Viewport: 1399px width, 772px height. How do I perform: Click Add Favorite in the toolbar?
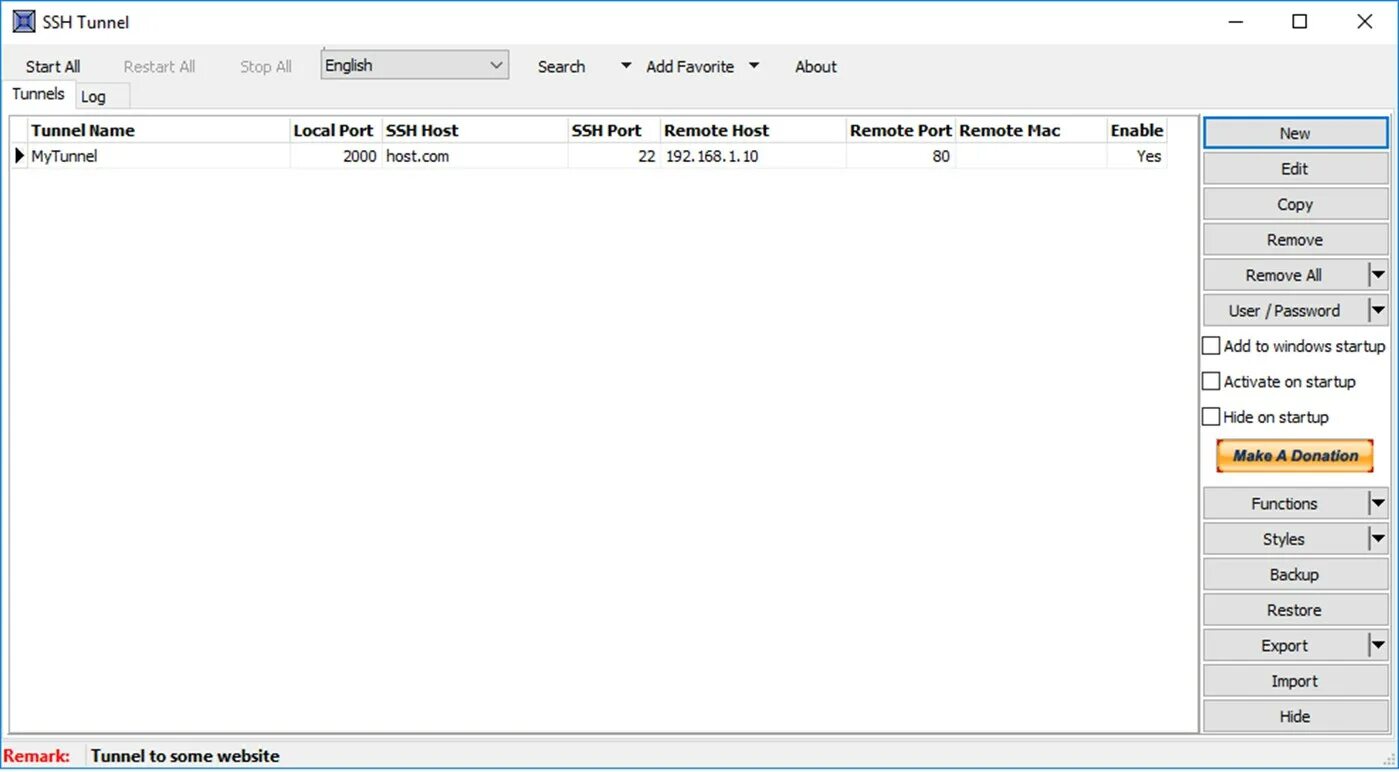coord(690,67)
